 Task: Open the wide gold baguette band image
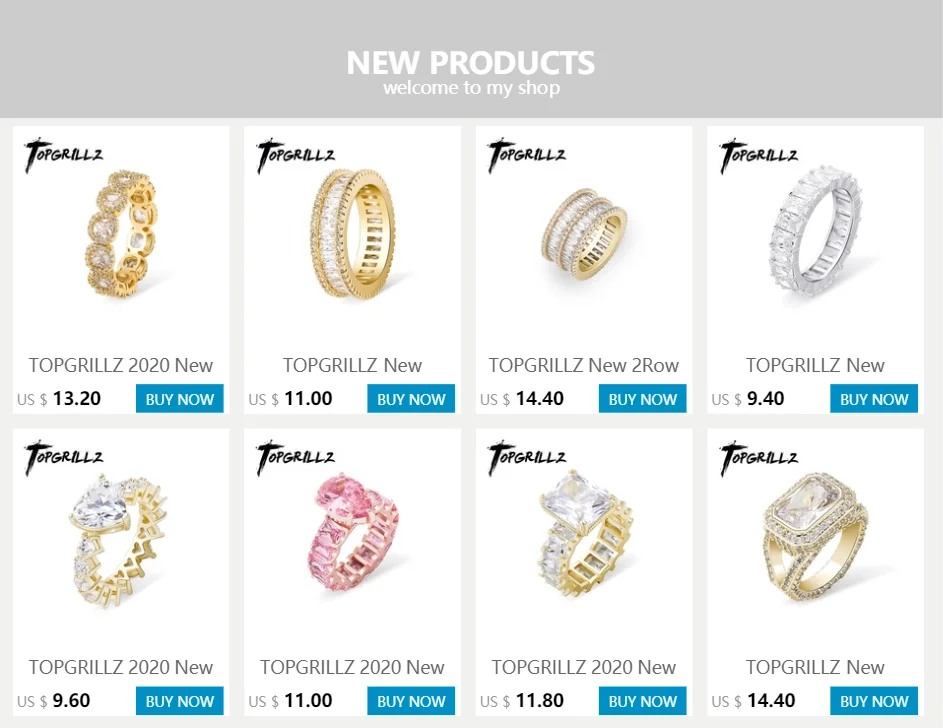352,233
